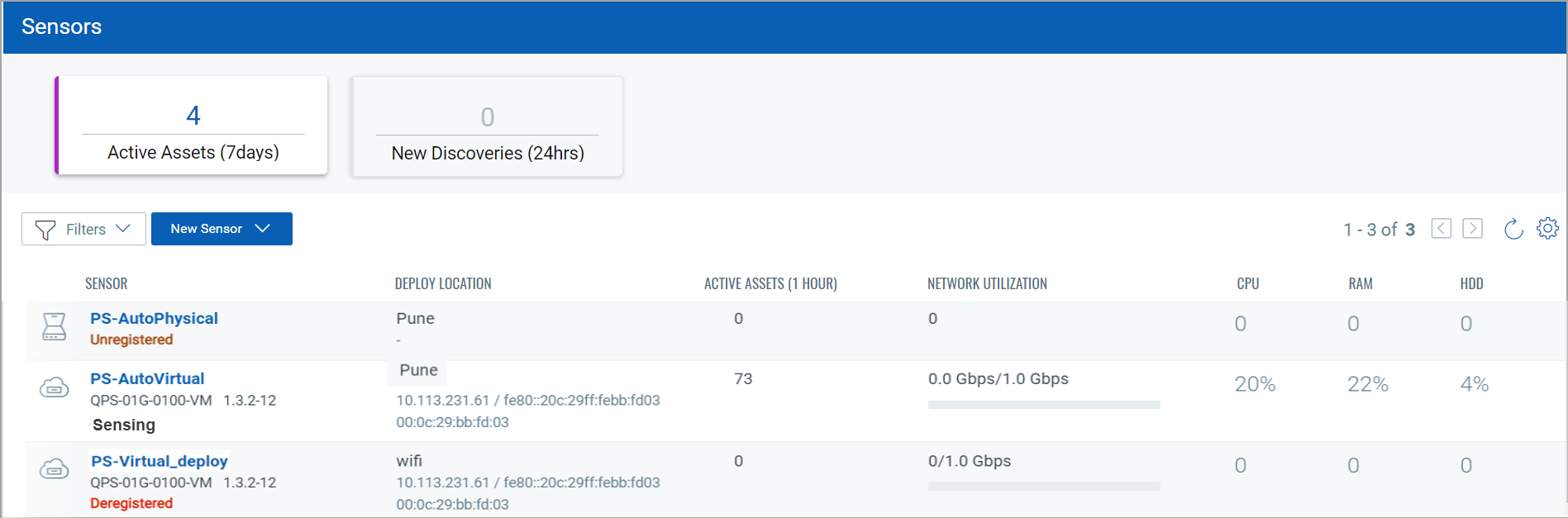Viewport: 1568px width, 518px height.
Task: Select the Active Assets (7days) card
Action: coord(192,126)
